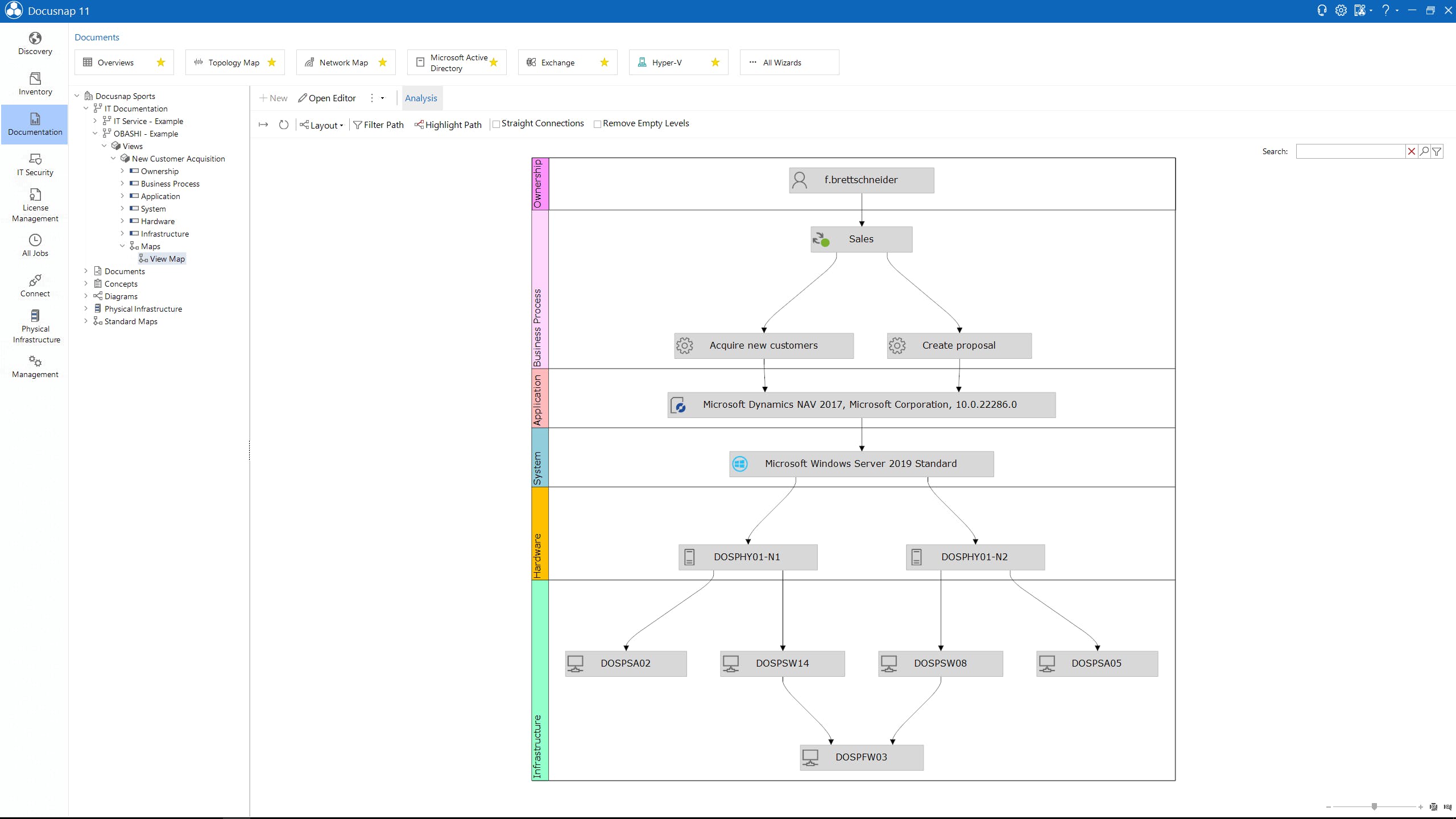
Task: Toggle the Topology Map favorite star
Action: pyautogui.click(x=272, y=63)
